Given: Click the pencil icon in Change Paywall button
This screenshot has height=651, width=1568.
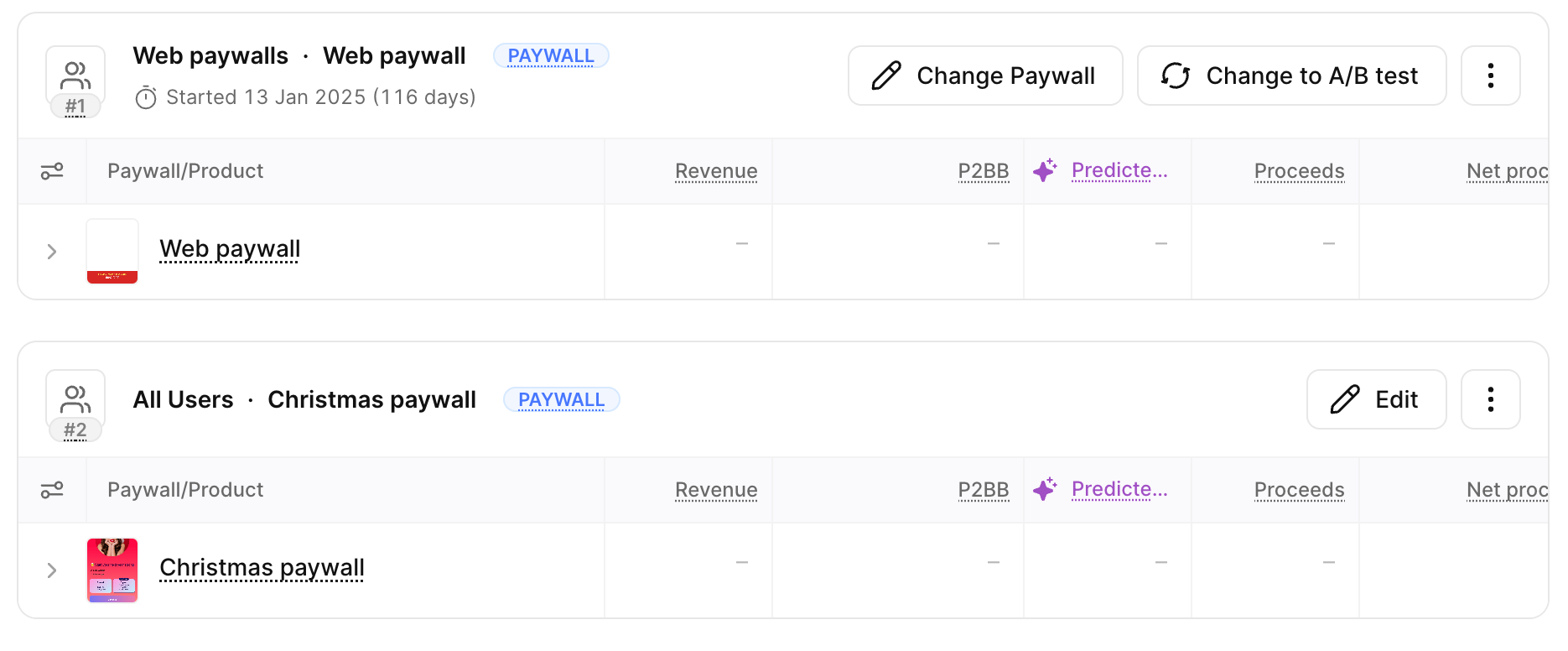Looking at the screenshot, I should (x=885, y=76).
